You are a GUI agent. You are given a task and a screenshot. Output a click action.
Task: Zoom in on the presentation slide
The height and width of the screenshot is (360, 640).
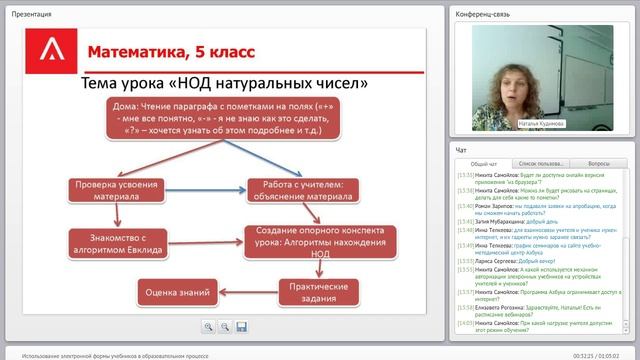click(209, 327)
